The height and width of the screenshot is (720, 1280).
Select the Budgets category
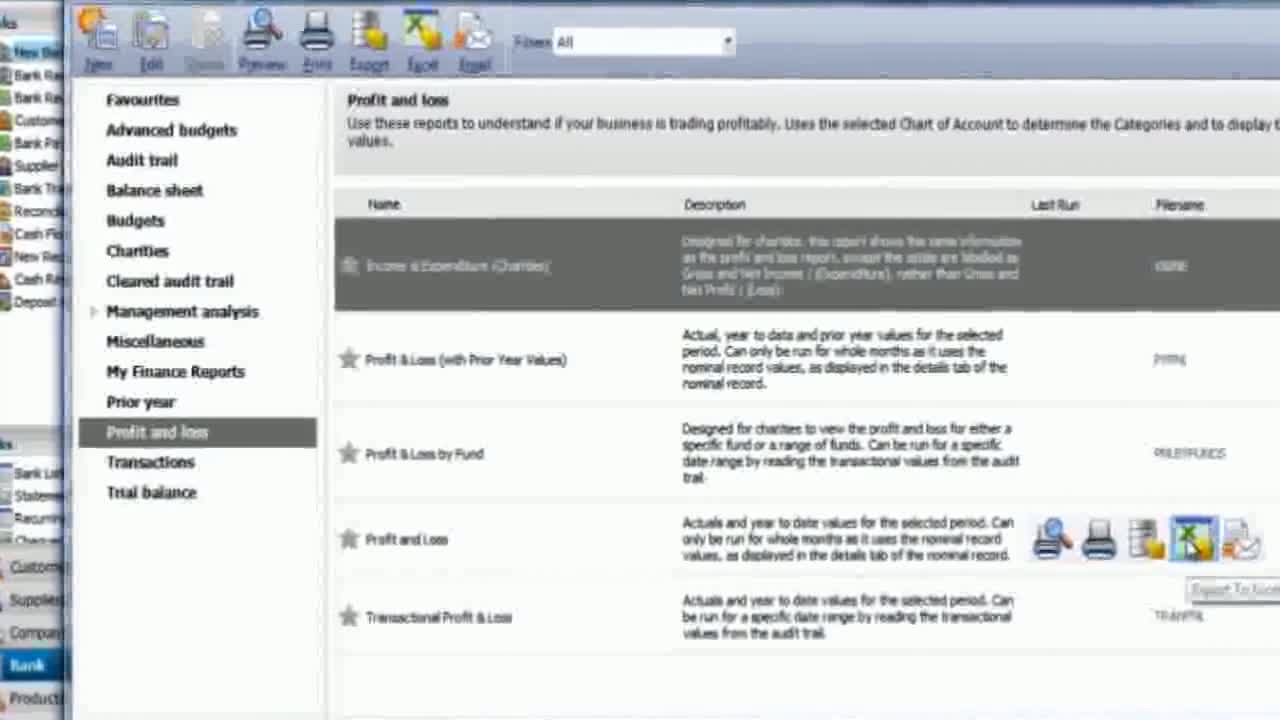[x=136, y=221]
